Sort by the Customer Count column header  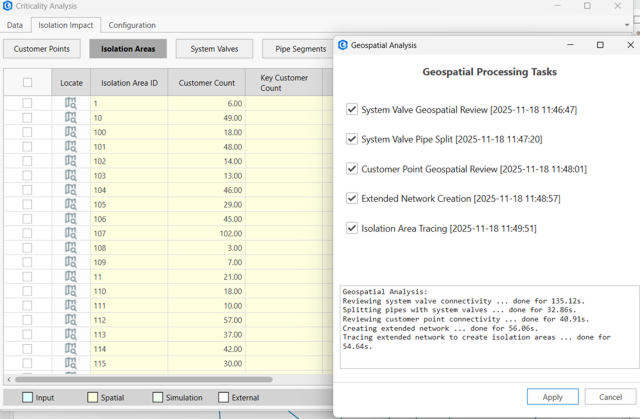(206, 82)
